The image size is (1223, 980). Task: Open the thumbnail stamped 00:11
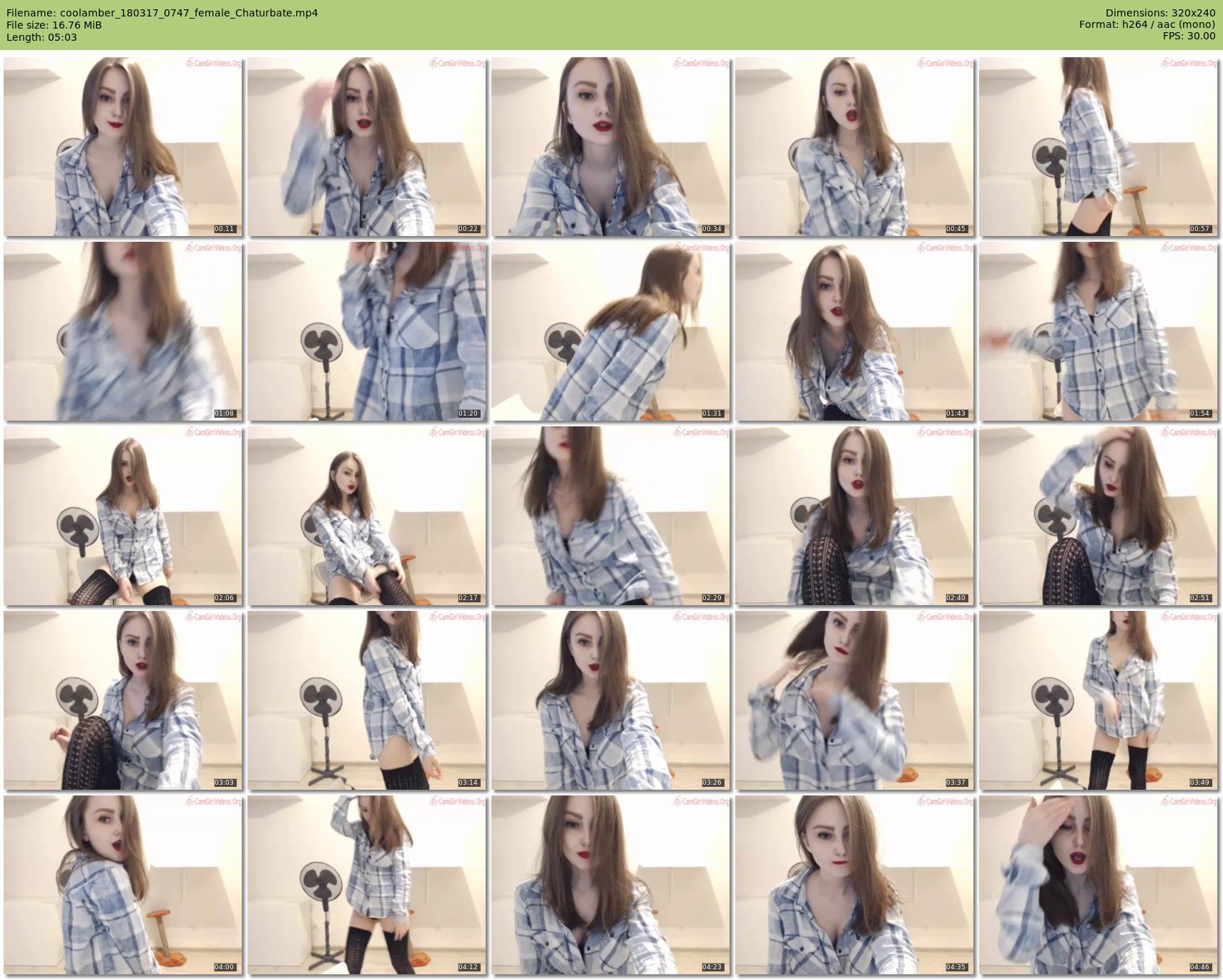tap(123, 147)
